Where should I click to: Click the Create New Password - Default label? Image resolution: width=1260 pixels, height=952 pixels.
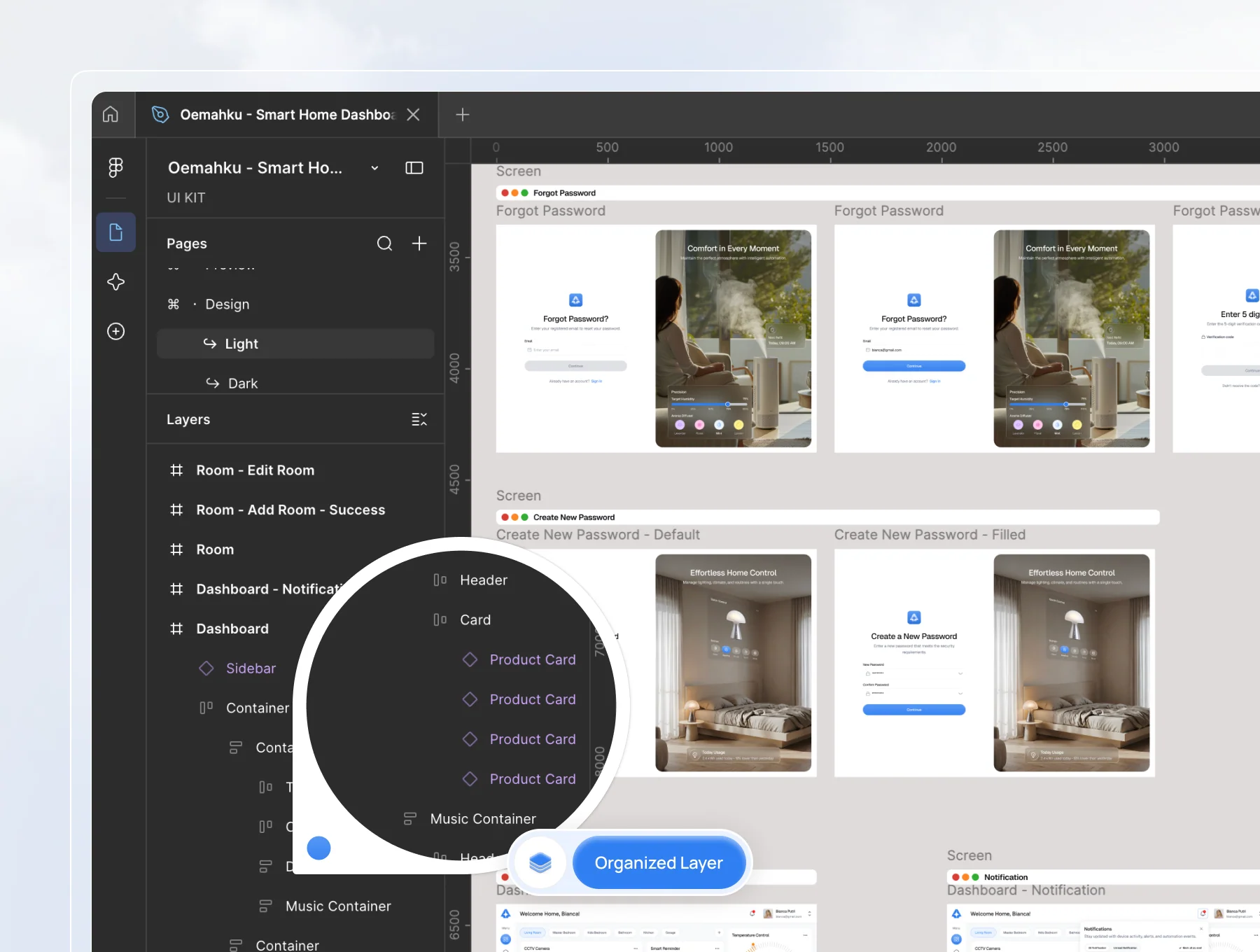click(598, 535)
